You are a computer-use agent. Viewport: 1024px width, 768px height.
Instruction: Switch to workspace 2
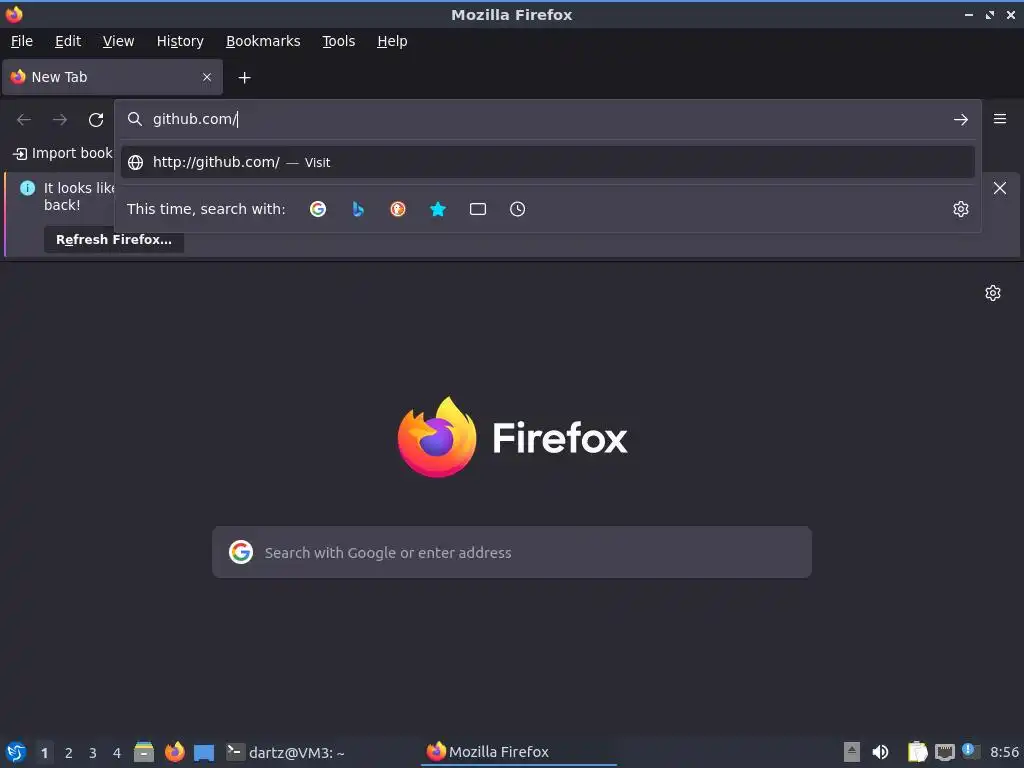coord(69,752)
